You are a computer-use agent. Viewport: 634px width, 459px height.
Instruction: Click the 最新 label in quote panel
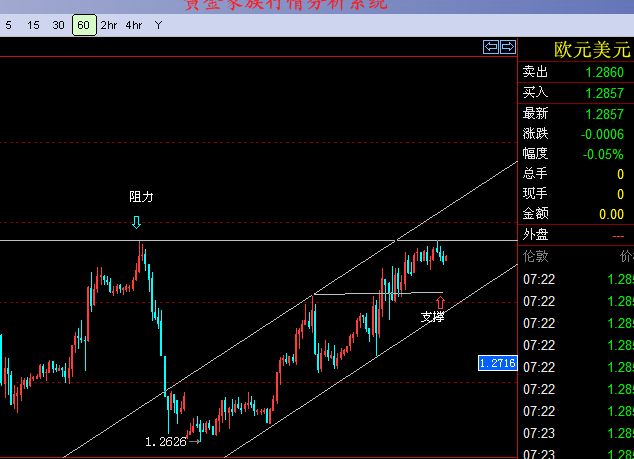(x=535, y=113)
